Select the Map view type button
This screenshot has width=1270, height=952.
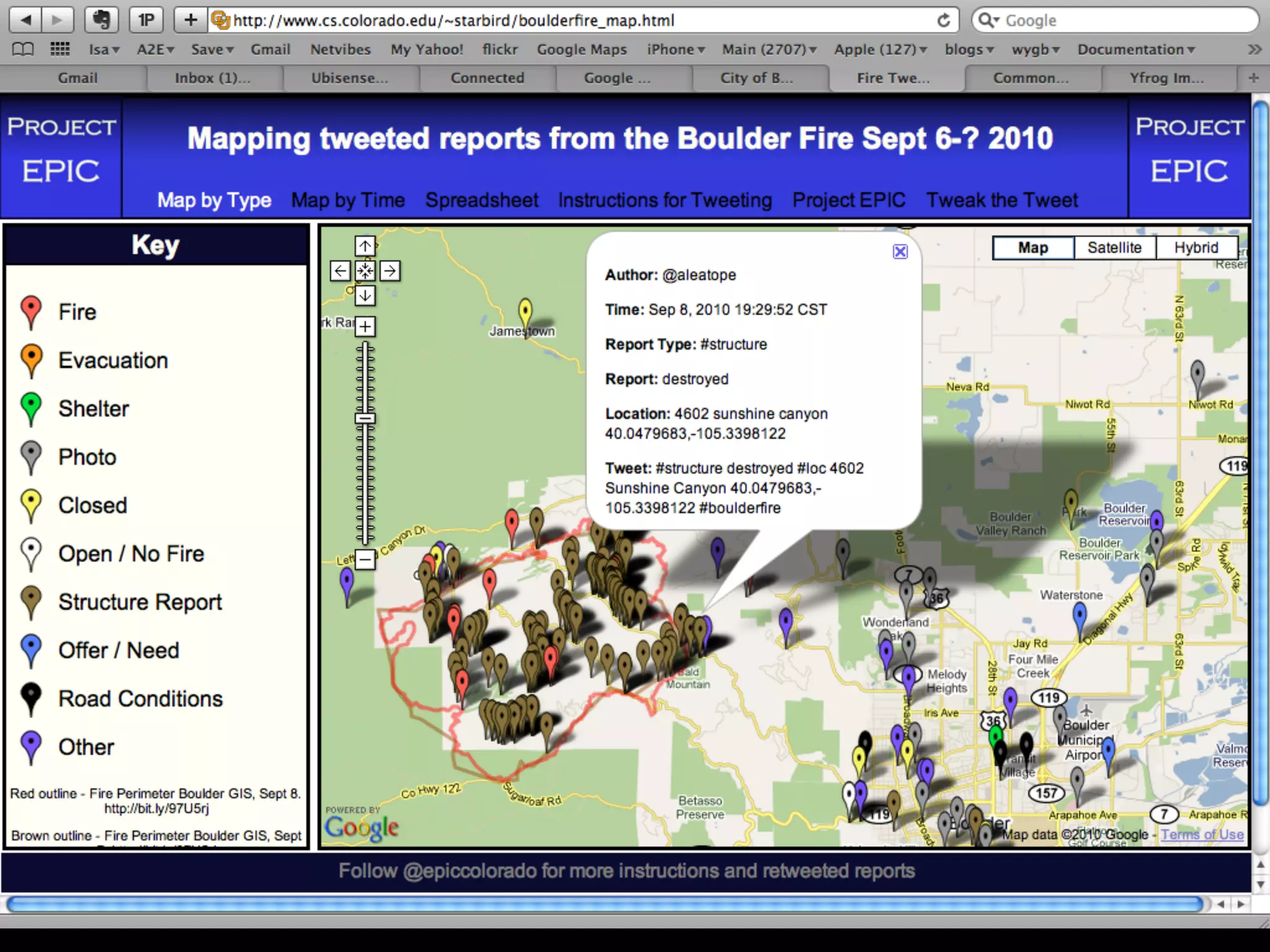click(1032, 248)
